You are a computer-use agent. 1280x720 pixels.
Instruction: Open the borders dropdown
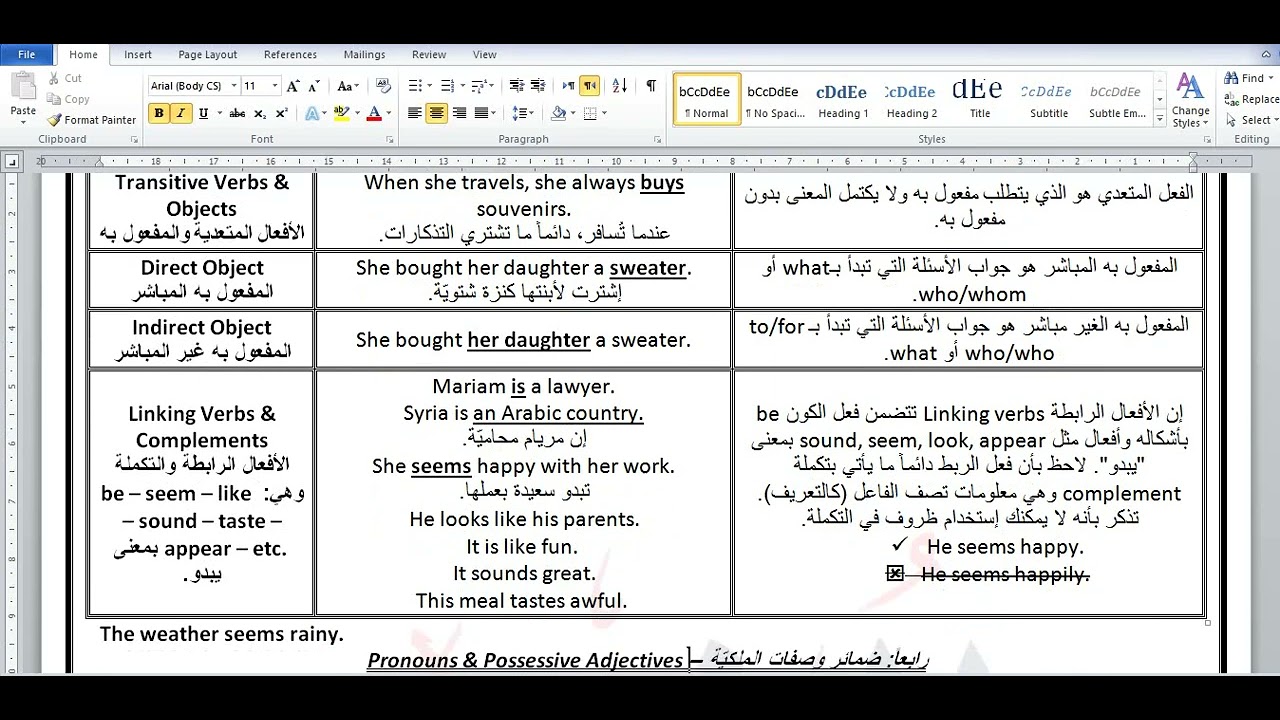tap(604, 113)
